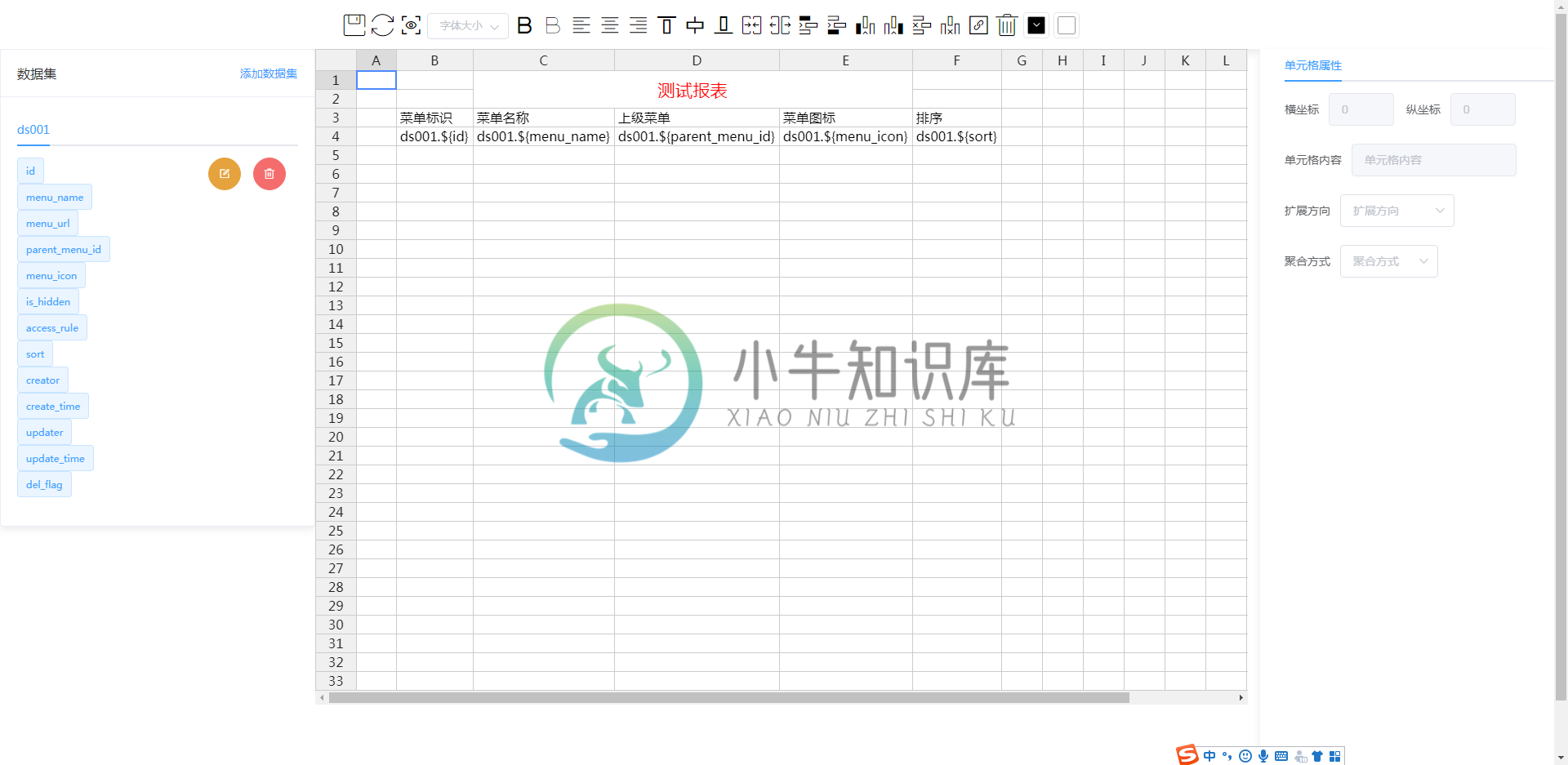
Task: Remove bold with the thin B icon
Action: click(x=553, y=25)
